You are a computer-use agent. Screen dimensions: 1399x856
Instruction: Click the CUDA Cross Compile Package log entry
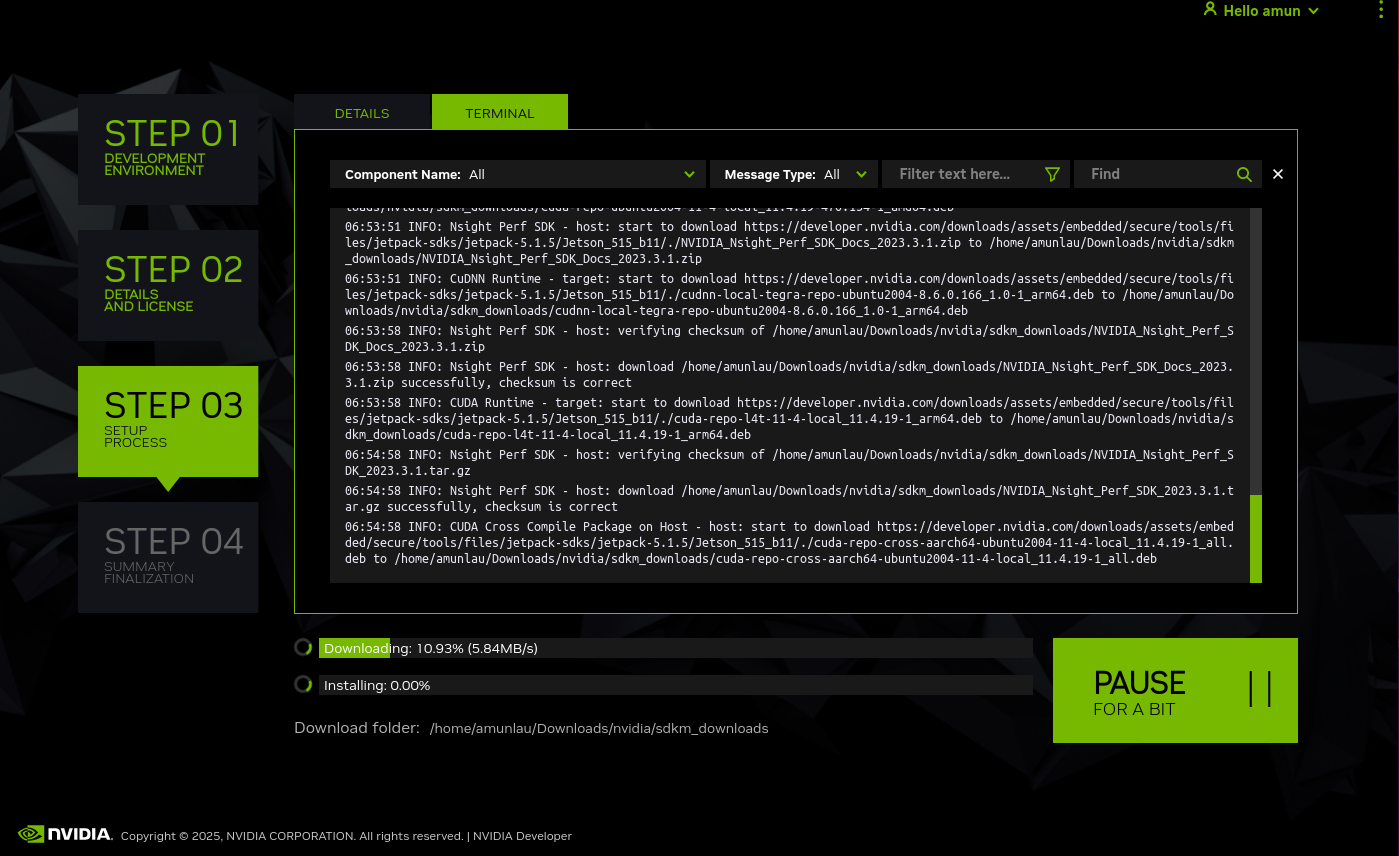[790, 543]
